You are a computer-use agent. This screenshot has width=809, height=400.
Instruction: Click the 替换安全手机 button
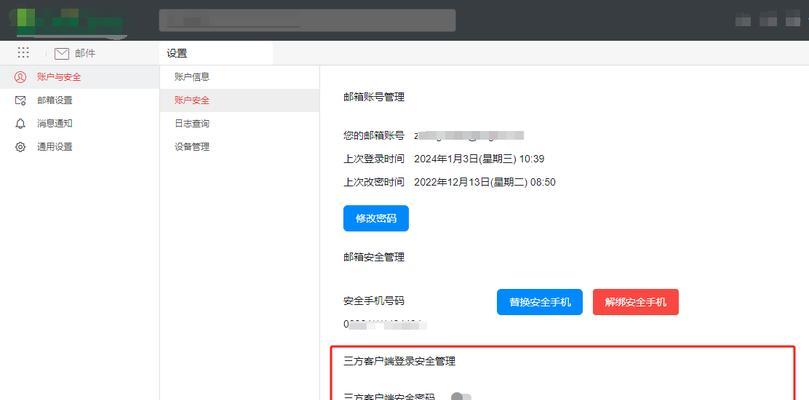[x=540, y=302]
